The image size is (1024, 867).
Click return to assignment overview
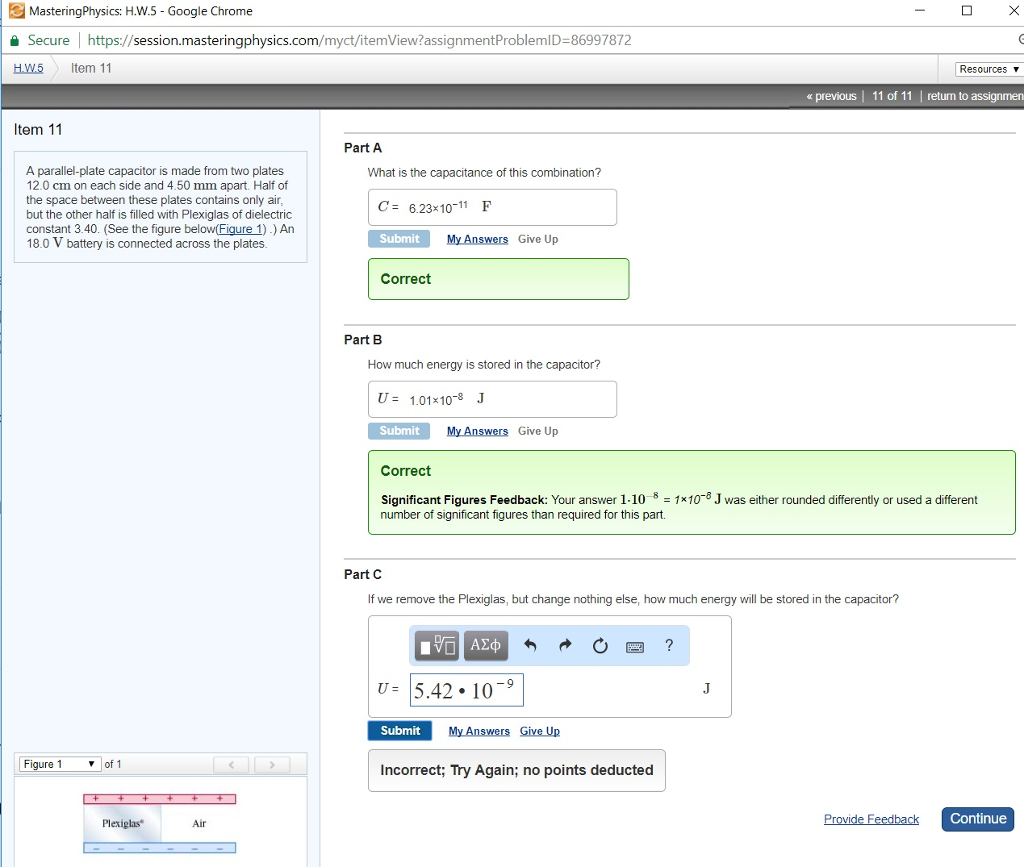(x=975, y=96)
